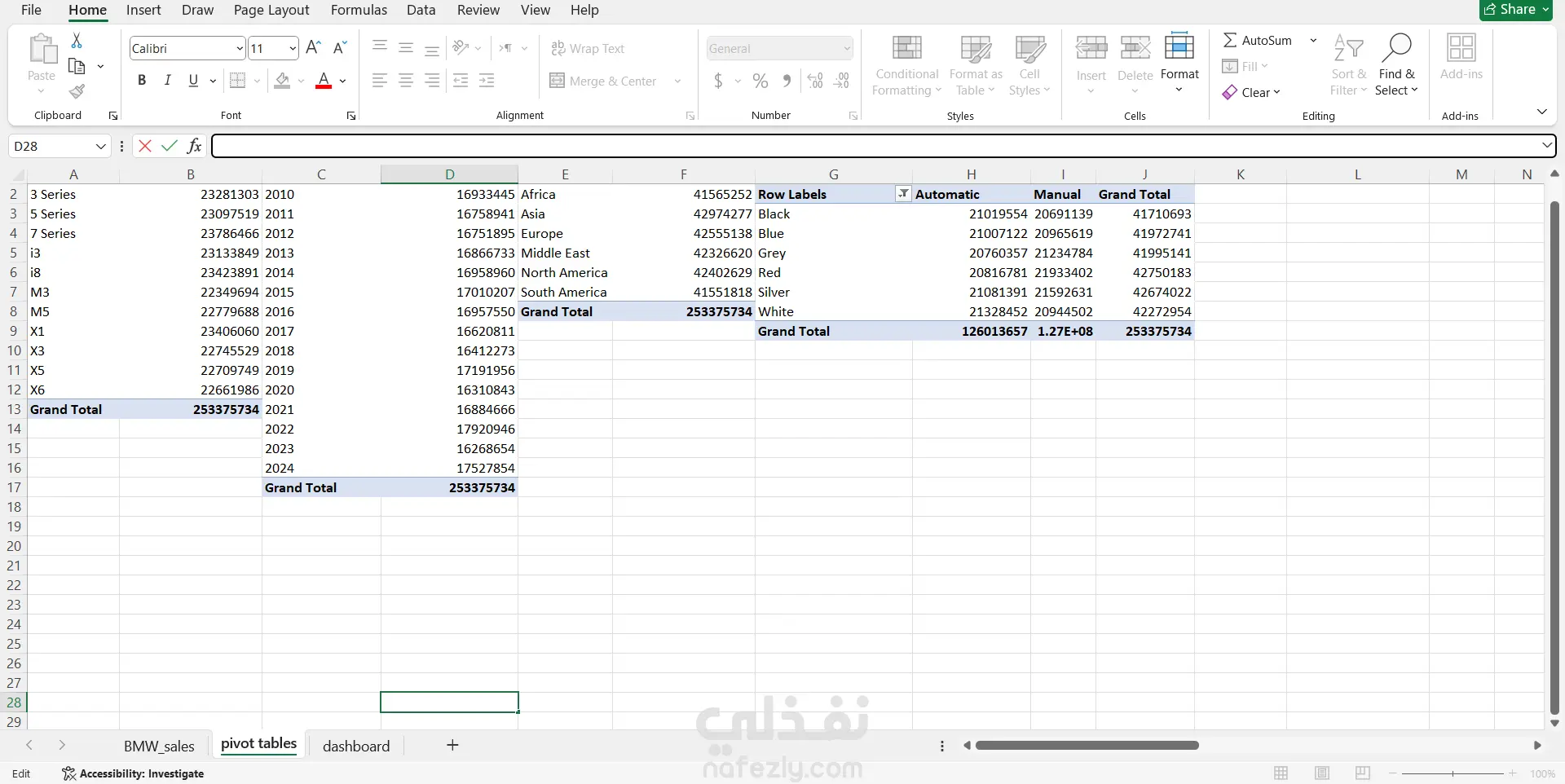Click the Format button in Cells
Image resolution: width=1565 pixels, height=784 pixels.
pyautogui.click(x=1179, y=64)
